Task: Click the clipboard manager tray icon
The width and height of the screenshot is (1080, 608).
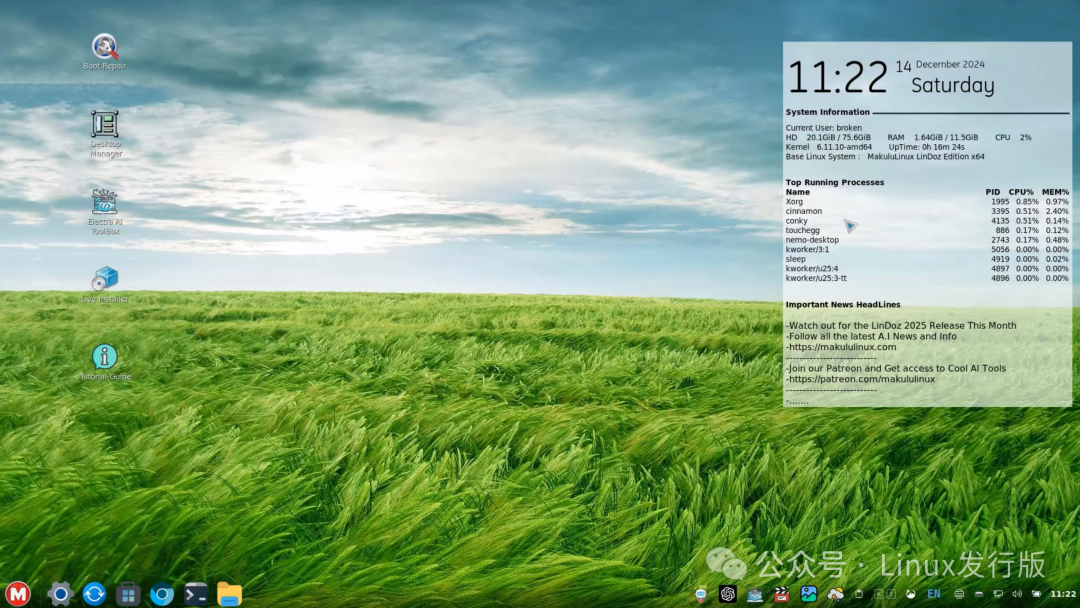Action: (859, 593)
